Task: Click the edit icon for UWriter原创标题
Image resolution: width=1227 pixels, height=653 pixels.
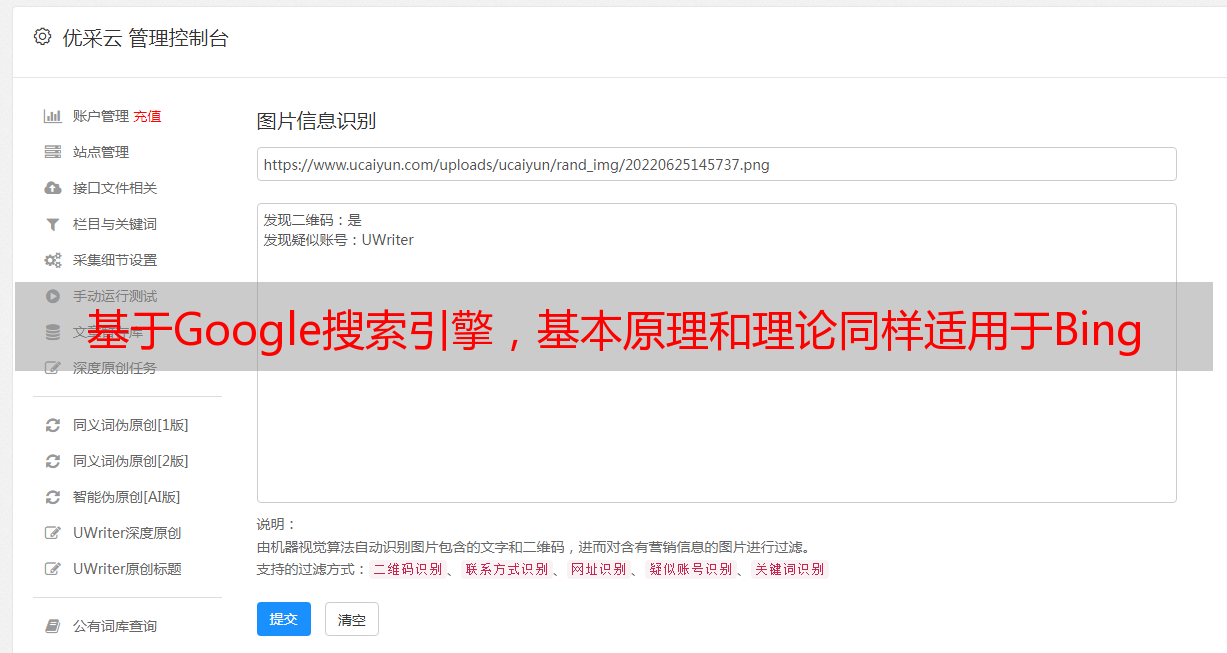Action: tap(53, 569)
